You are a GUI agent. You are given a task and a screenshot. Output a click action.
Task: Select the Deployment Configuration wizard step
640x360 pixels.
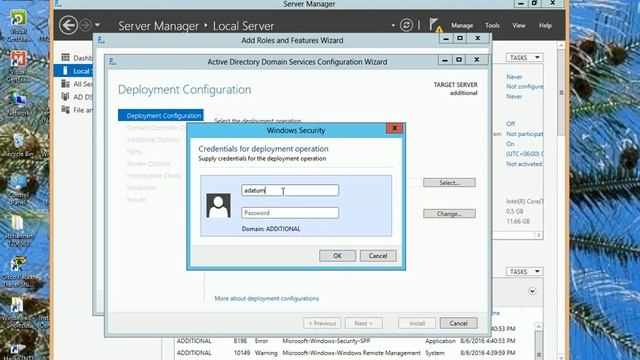pos(161,116)
